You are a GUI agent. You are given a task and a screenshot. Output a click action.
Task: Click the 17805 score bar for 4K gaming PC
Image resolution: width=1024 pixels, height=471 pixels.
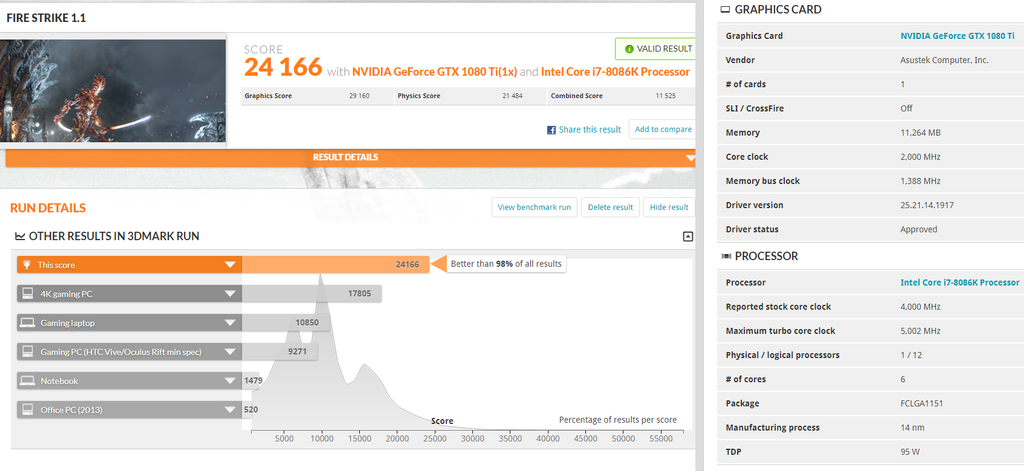click(x=312, y=294)
